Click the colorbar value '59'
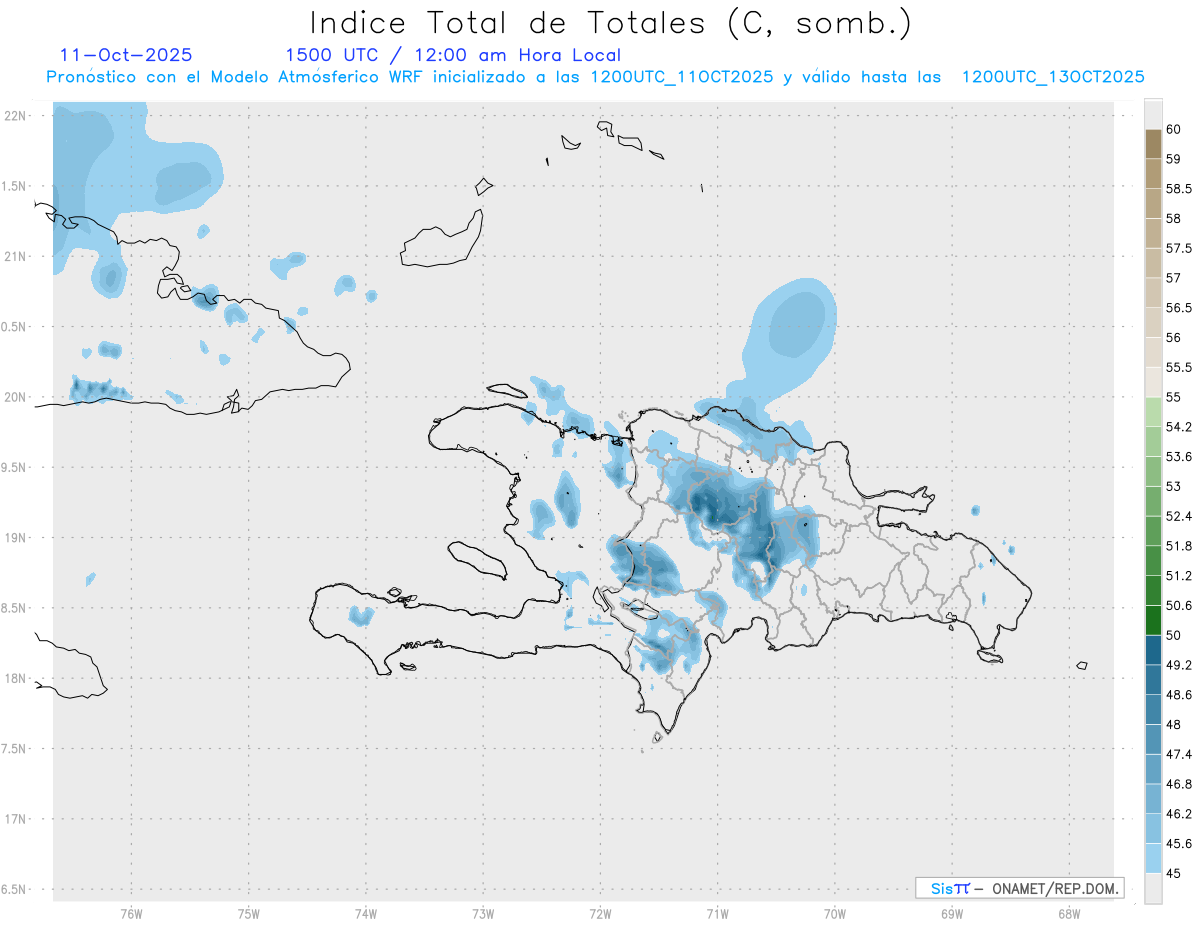 1173,159
